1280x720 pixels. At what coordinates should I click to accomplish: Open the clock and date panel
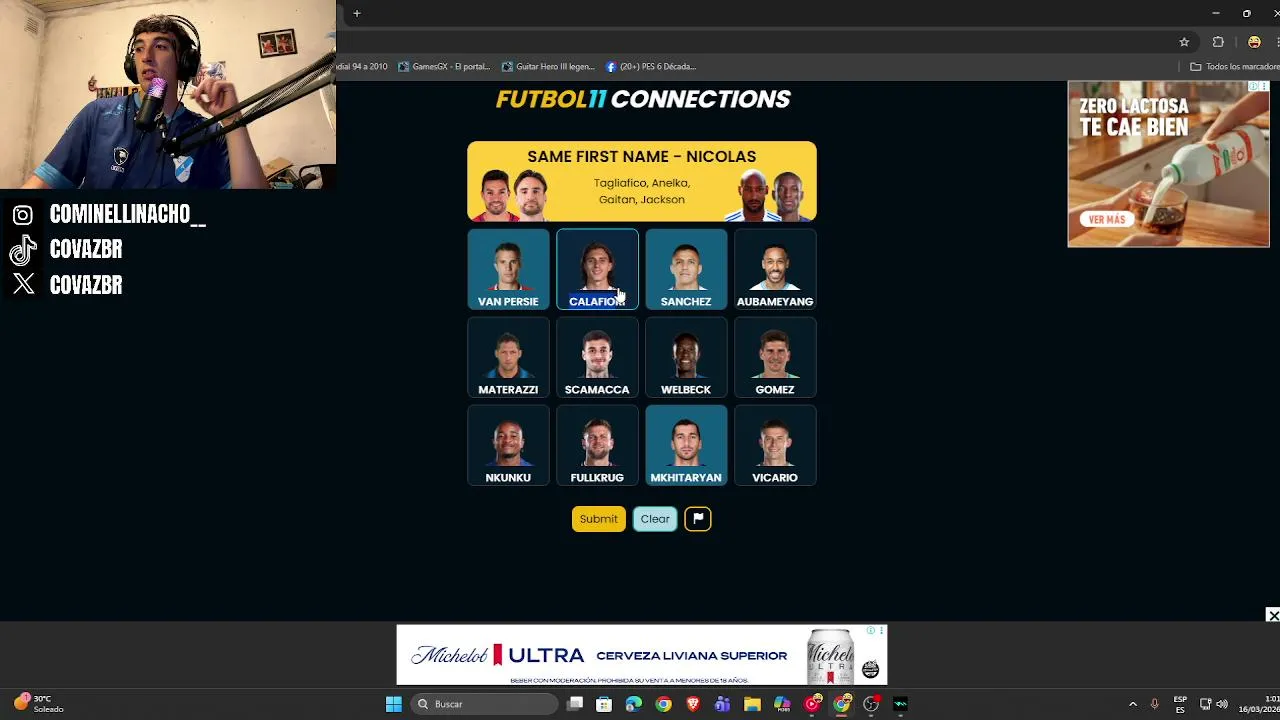1260,704
